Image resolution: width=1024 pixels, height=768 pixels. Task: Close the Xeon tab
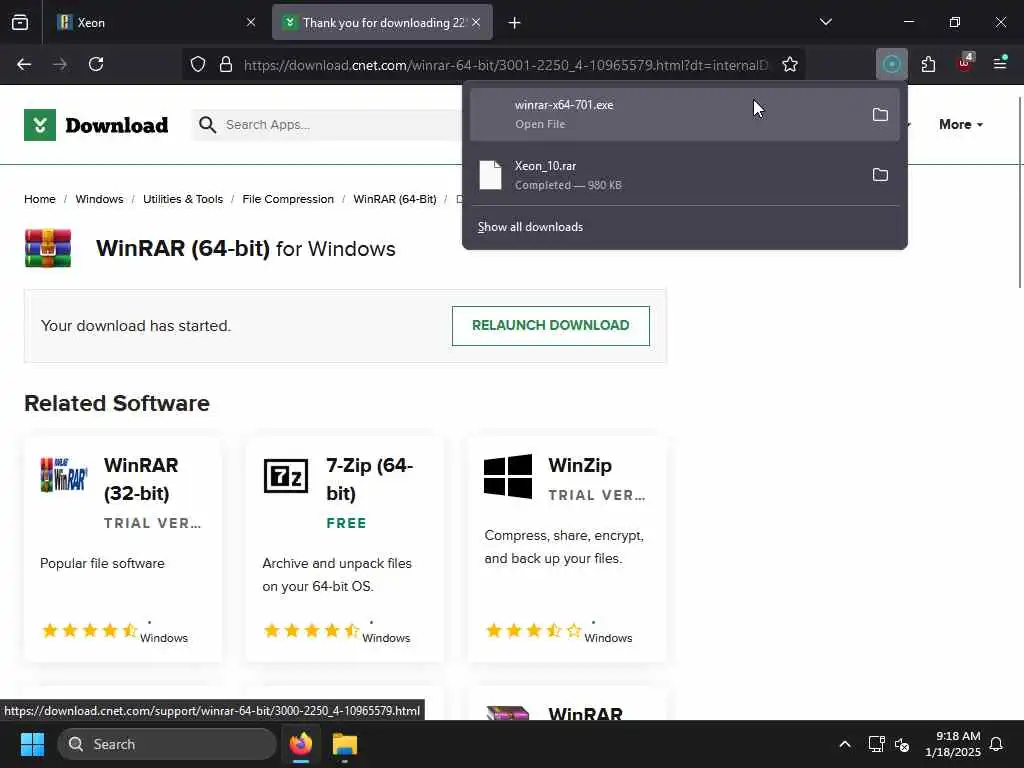pos(251,23)
